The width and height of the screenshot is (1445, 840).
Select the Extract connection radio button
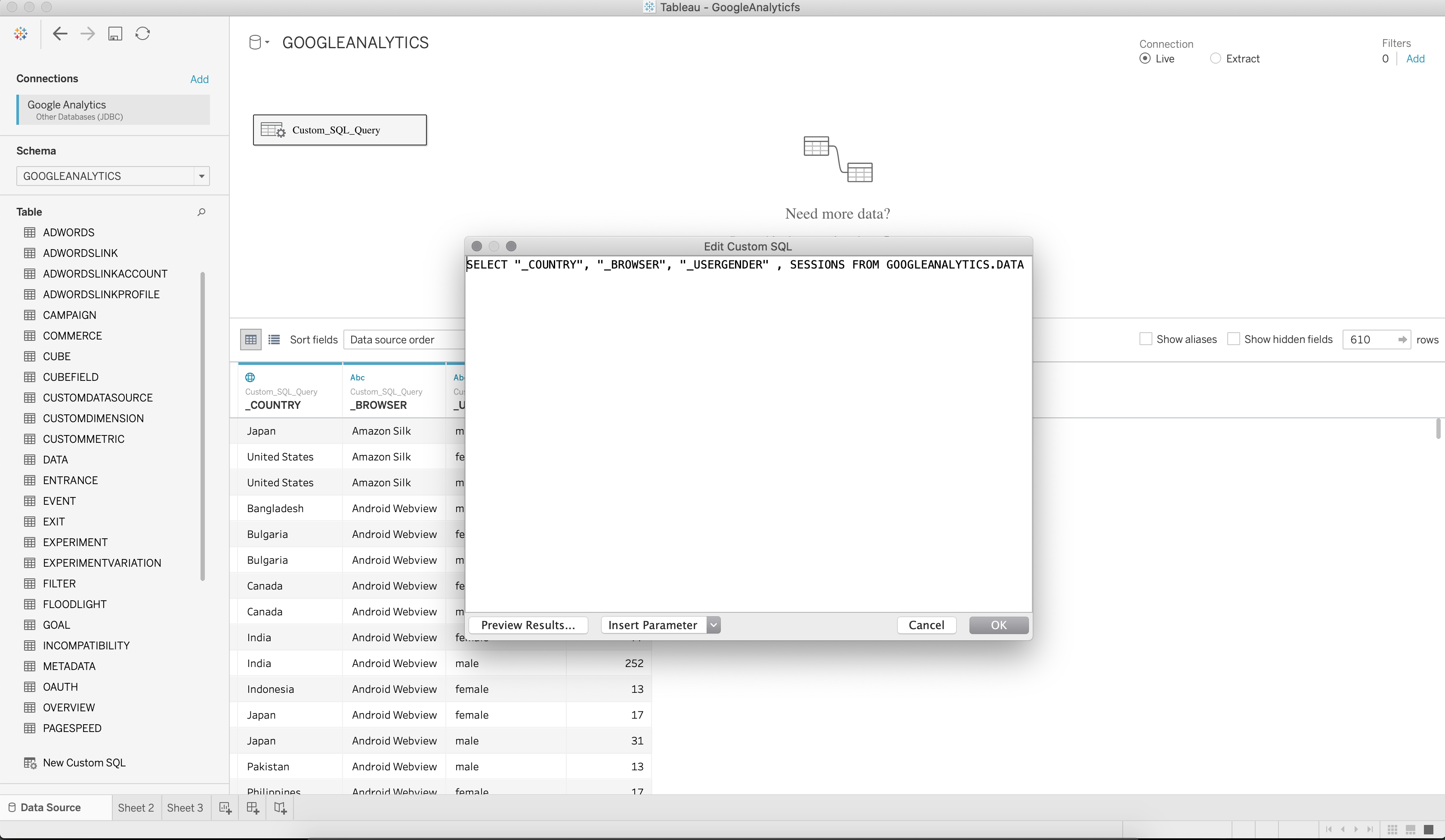tap(1215, 59)
